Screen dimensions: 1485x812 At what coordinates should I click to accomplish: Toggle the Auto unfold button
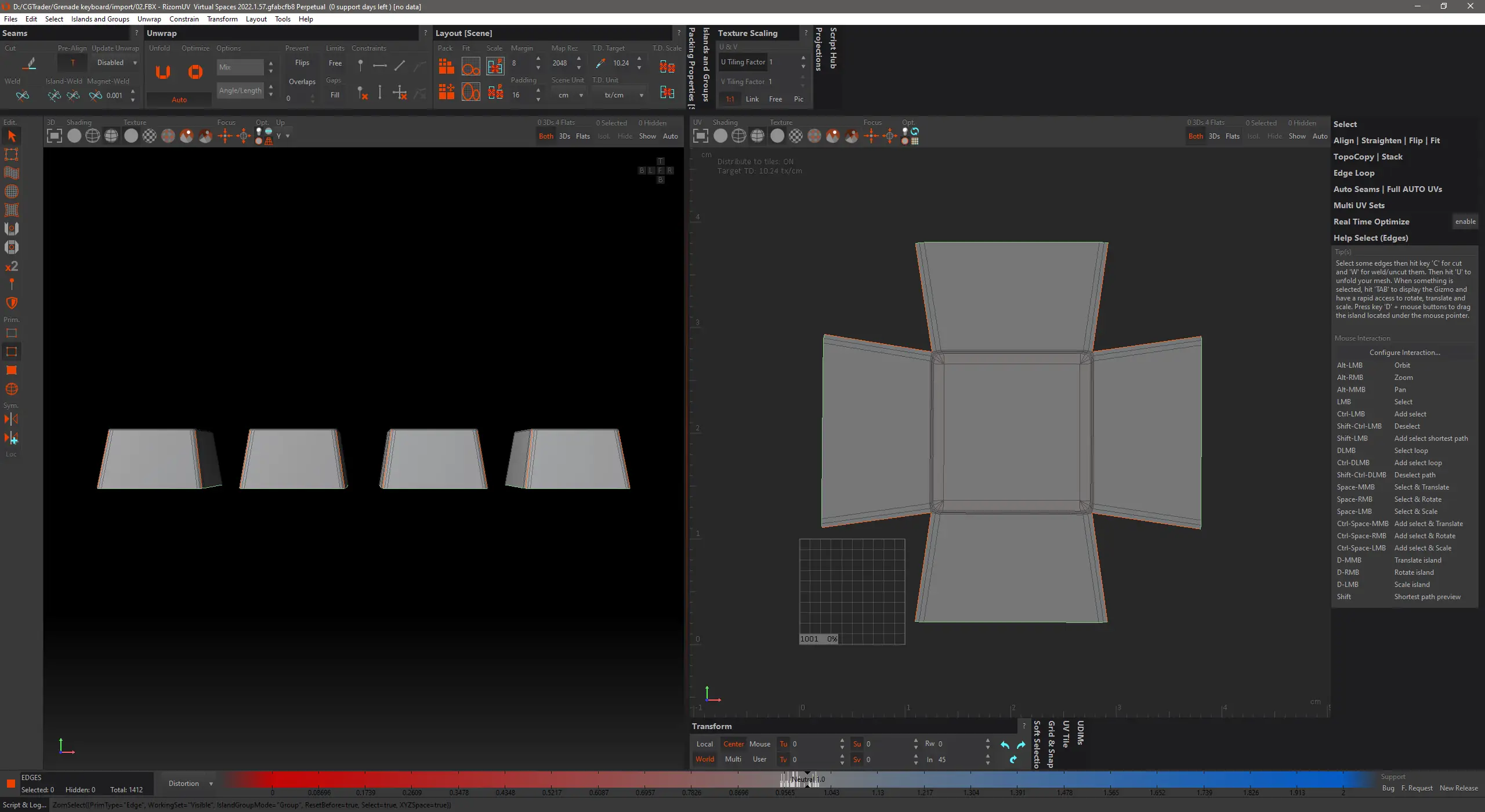pyautogui.click(x=179, y=100)
